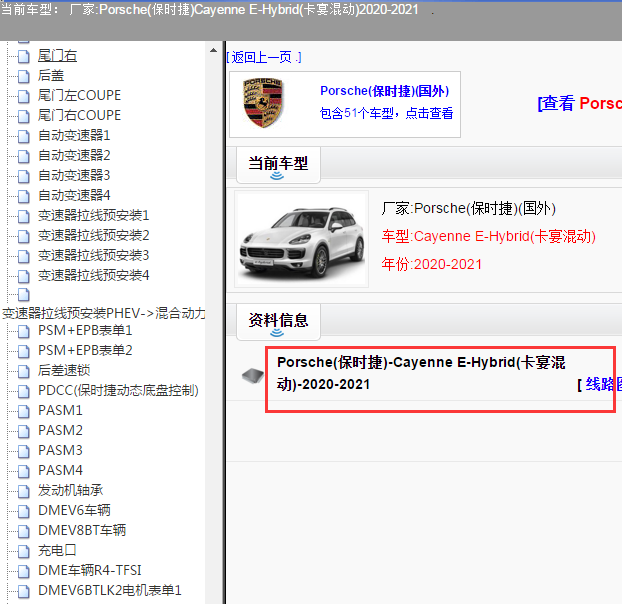Open Porsche(保时捷)(国外) brand link
Viewport: 622px width, 604px height.
384,91
